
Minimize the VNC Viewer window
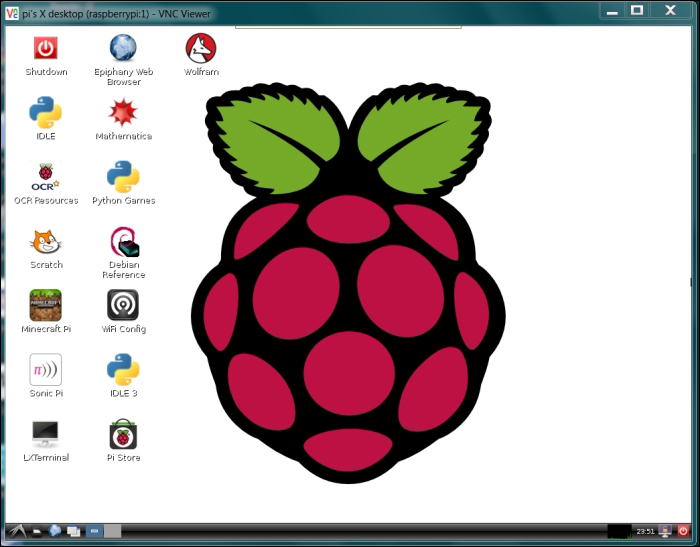[x=612, y=11]
